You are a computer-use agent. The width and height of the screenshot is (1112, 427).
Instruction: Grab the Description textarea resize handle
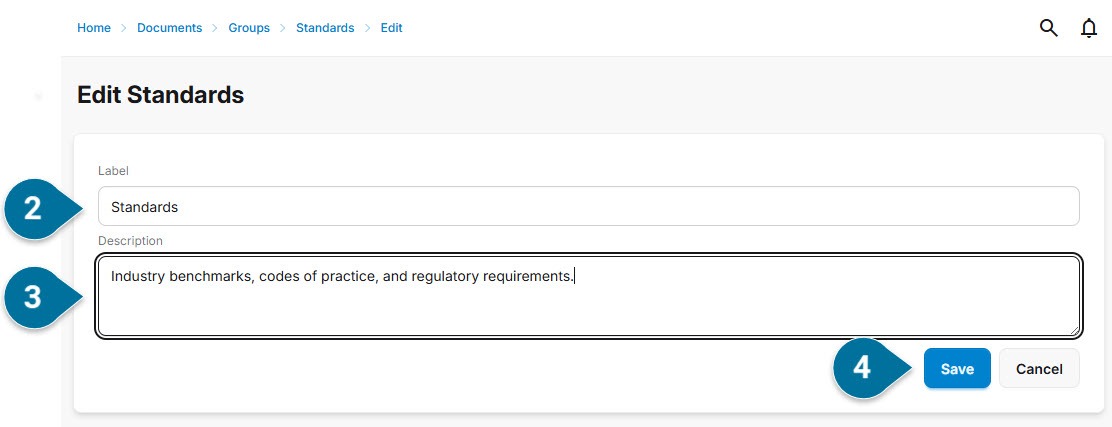click(x=1074, y=330)
